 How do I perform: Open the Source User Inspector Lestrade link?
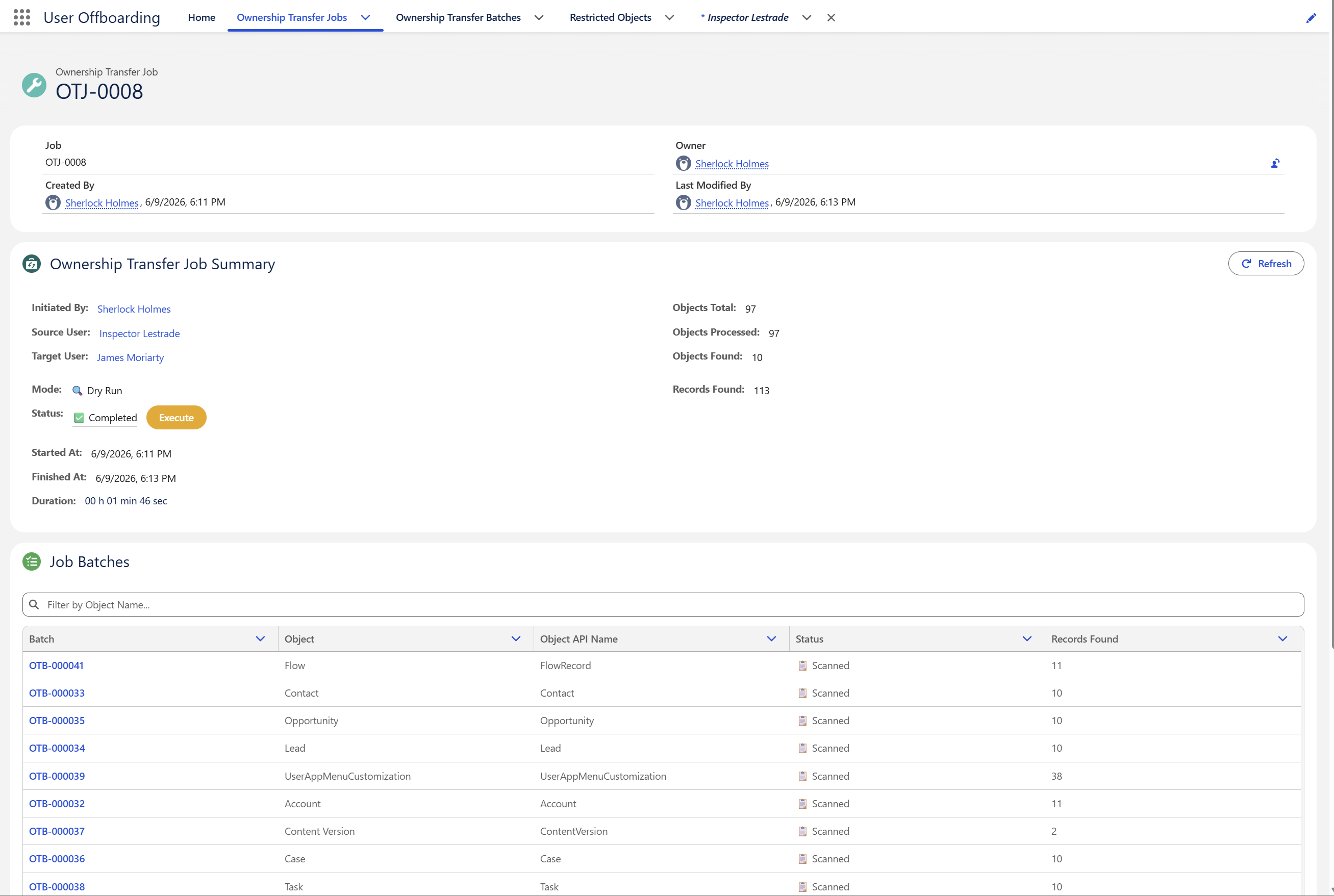click(139, 333)
